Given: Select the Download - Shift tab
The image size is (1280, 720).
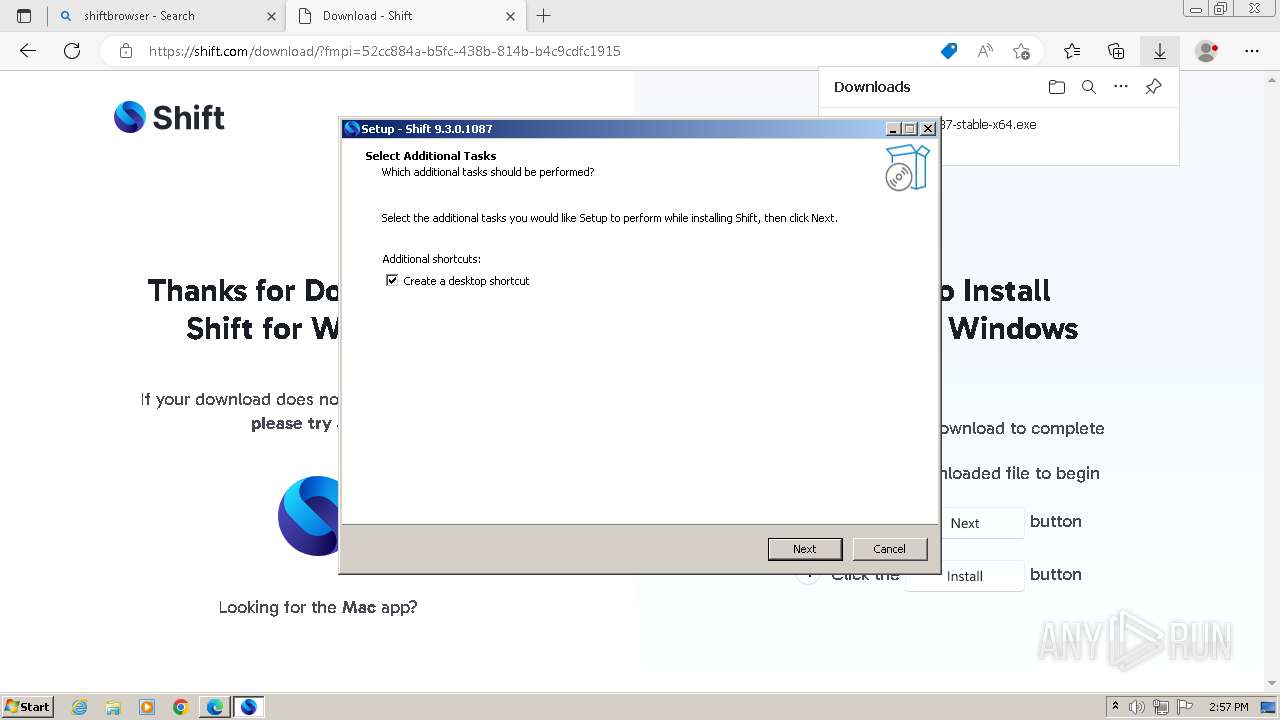Looking at the screenshot, I should (x=405, y=16).
